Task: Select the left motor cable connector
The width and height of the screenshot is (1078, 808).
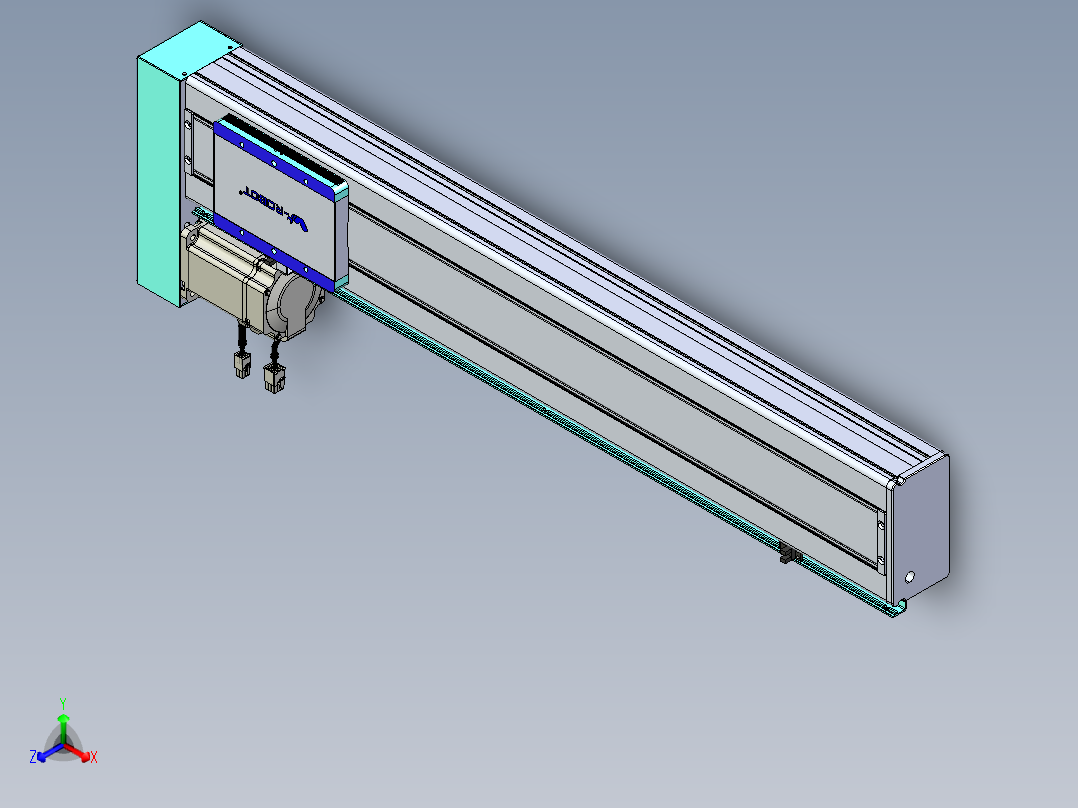Action: coord(242,364)
